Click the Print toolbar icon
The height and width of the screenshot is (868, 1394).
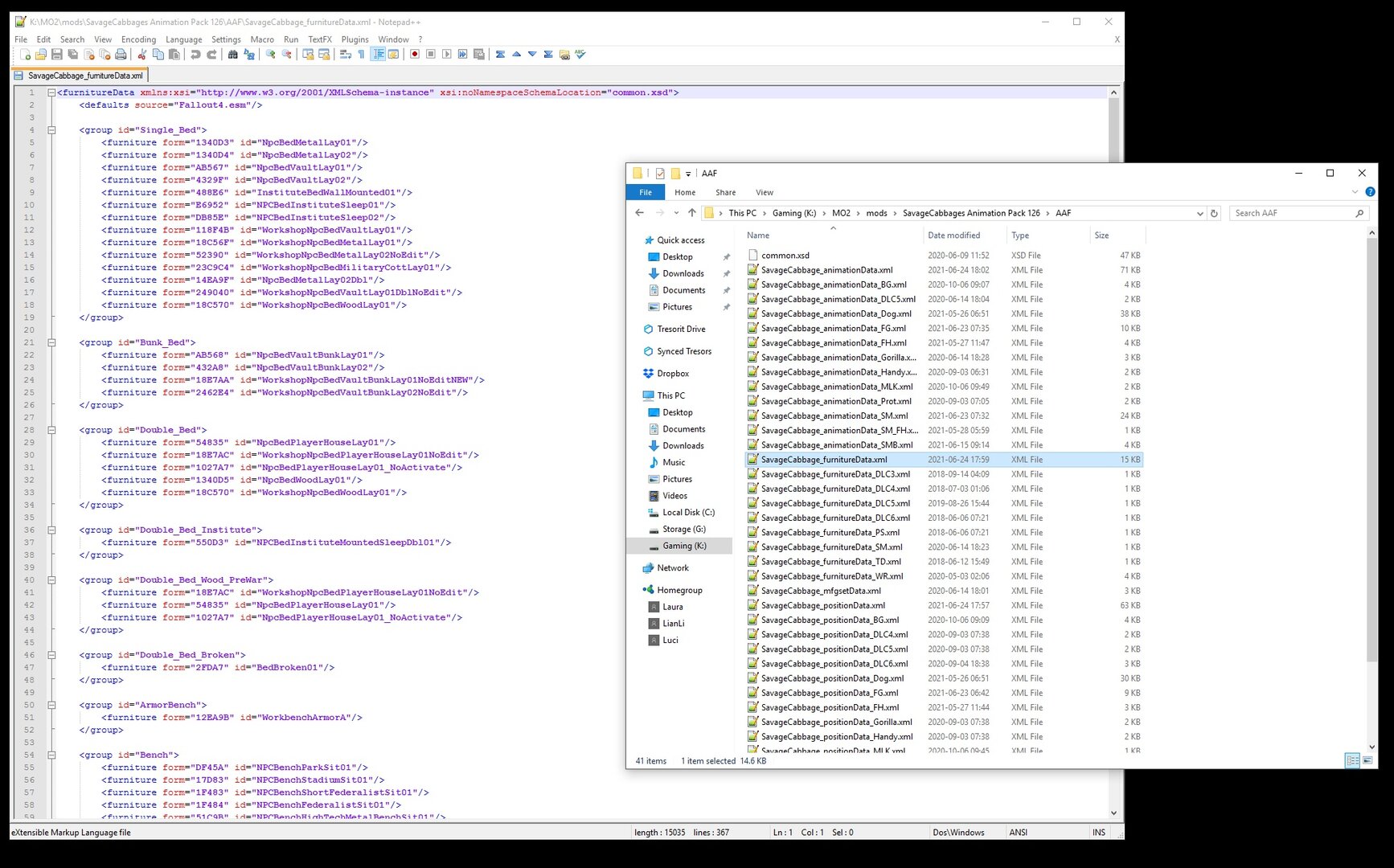click(x=121, y=55)
